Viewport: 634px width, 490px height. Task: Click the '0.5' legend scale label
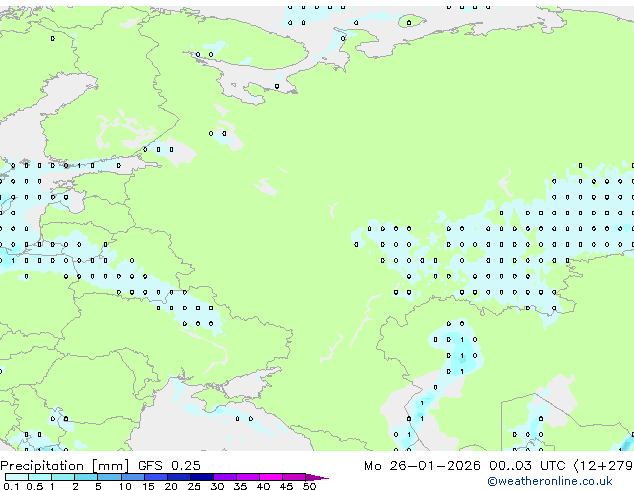pyautogui.click(x=35, y=486)
